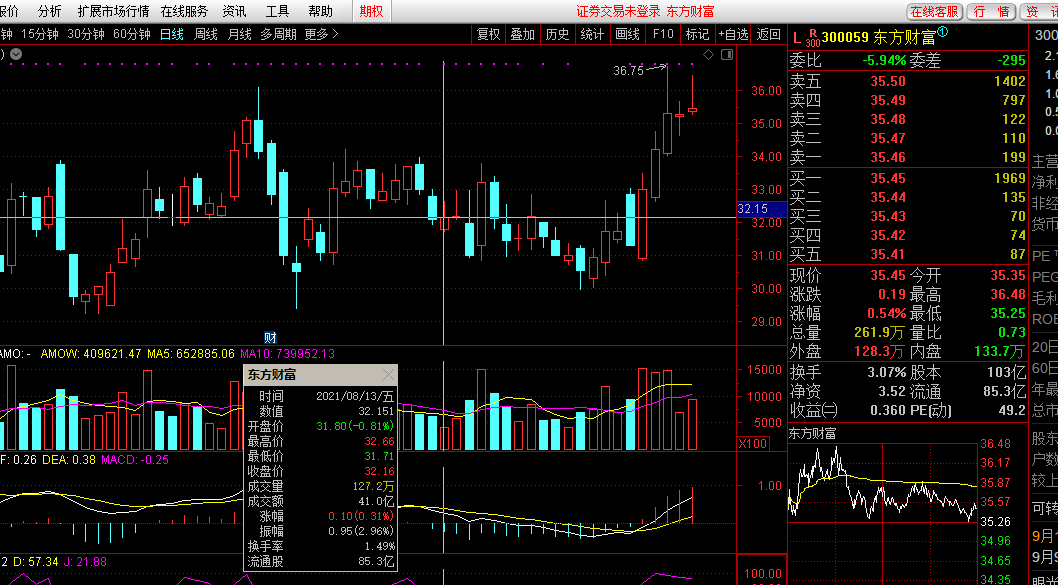The height and width of the screenshot is (585, 1058).
Task: Click the 在线客服 button
Action: 935,11
